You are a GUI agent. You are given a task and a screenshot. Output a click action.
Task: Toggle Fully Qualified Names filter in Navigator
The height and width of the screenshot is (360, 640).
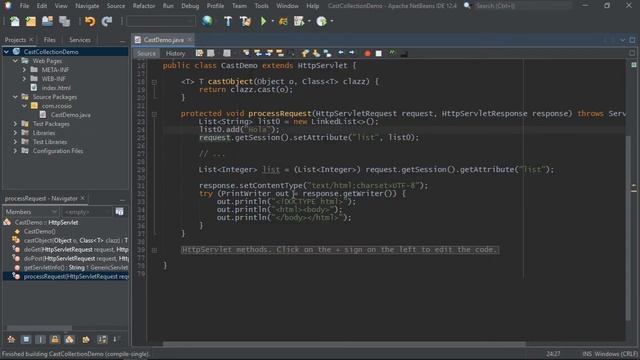(x=86, y=339)
